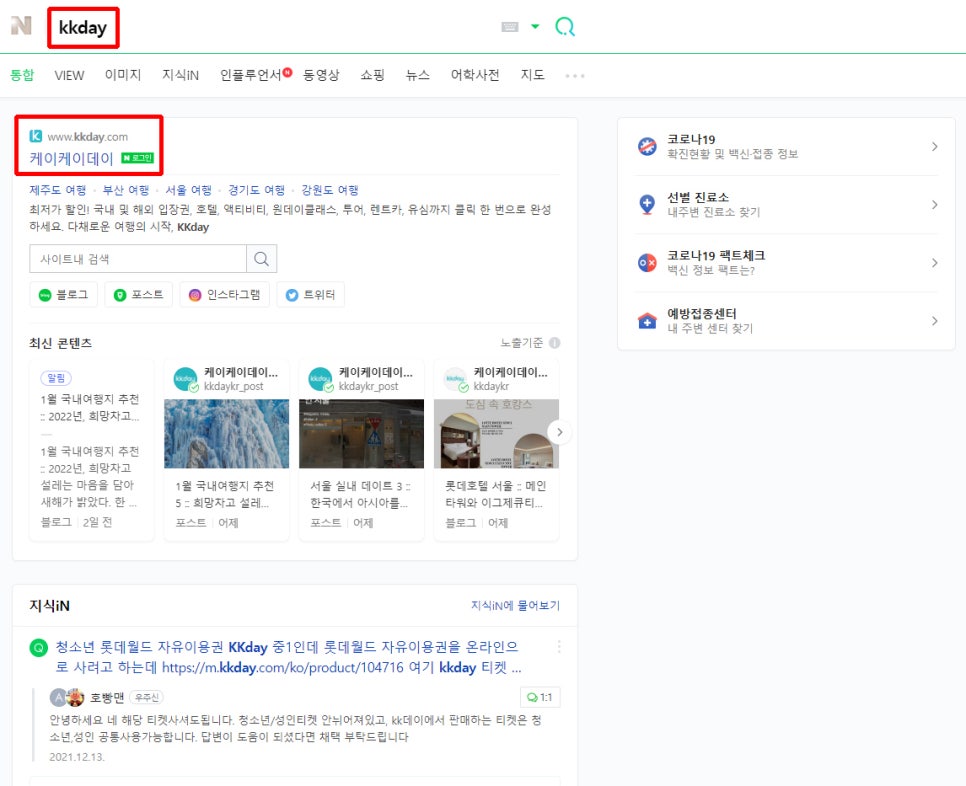Open the 부산 여행 link
Screen dimensions: 966x786
pos(126,190)
